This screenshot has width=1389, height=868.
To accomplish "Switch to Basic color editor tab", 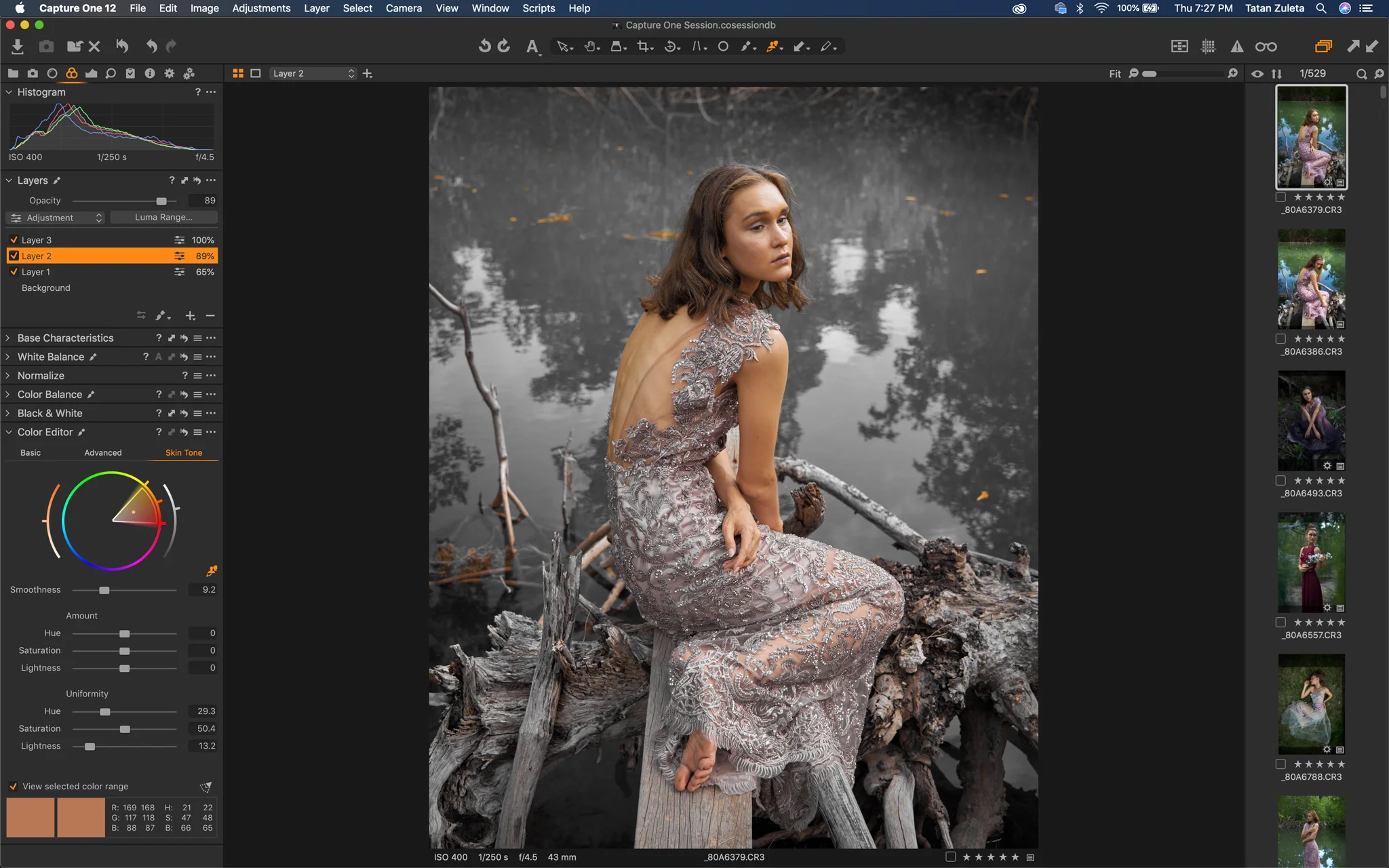I will click(31, 453).
